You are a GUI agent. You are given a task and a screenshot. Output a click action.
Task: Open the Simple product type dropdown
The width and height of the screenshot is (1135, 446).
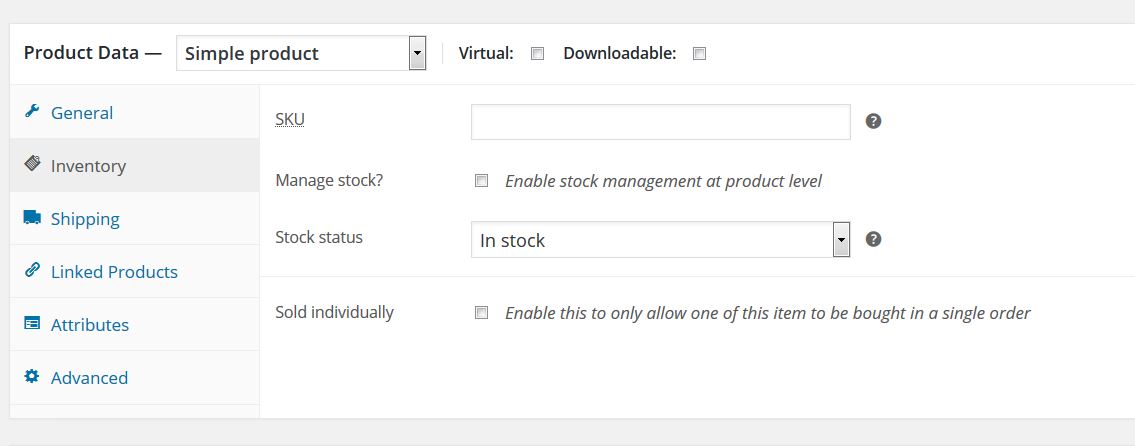(300, 53)
